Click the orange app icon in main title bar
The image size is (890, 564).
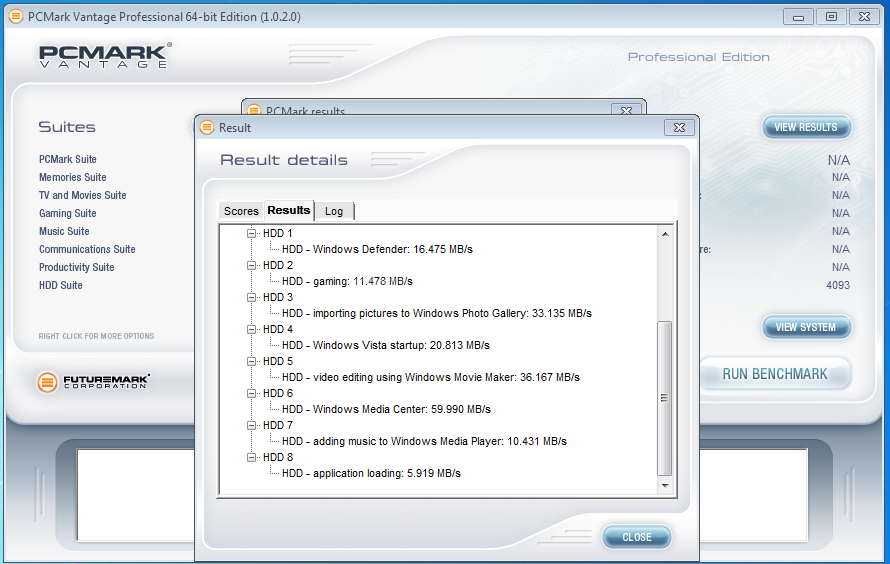tap(16, 16)
